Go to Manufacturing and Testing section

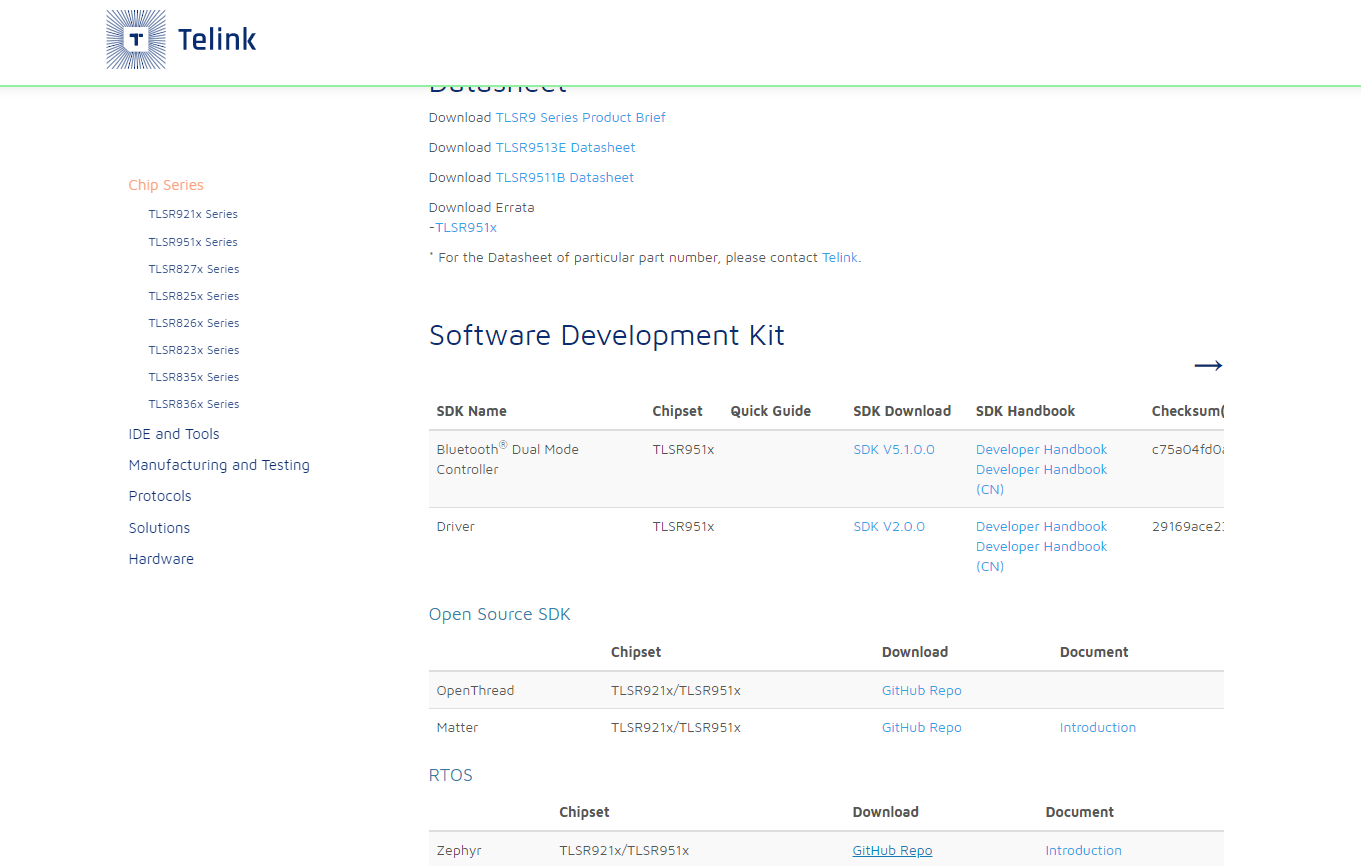(x=219, y=465)
